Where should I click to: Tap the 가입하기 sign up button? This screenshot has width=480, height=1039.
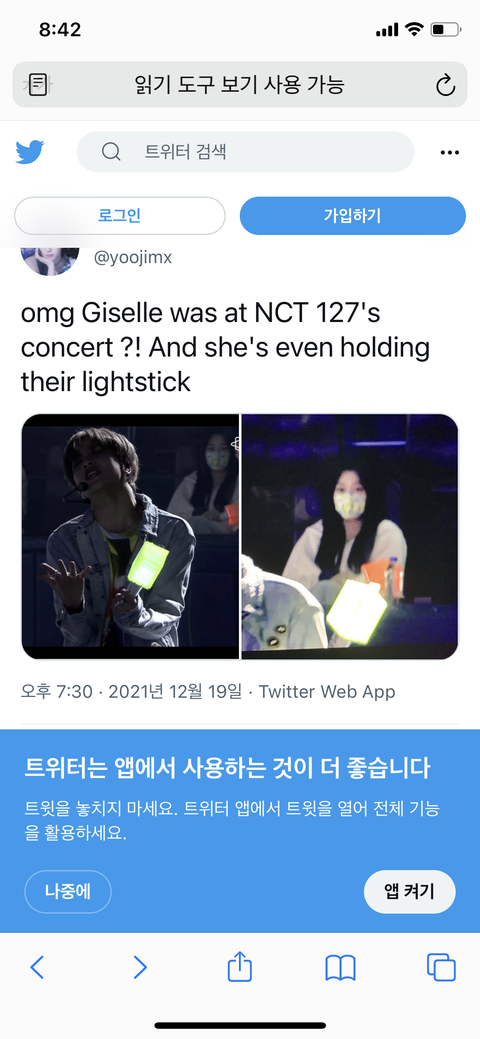point(353,215)
